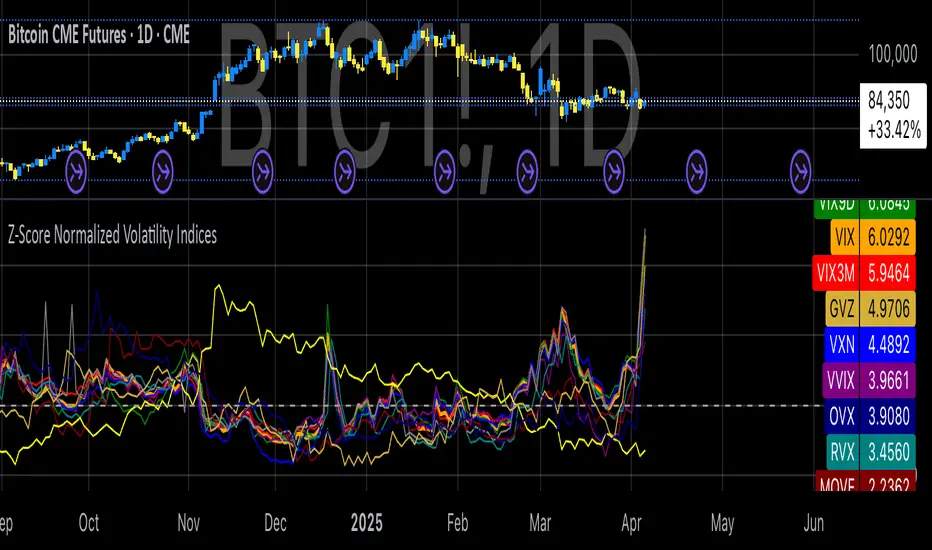Click the 2025 label on time axis

coord(367,523)
